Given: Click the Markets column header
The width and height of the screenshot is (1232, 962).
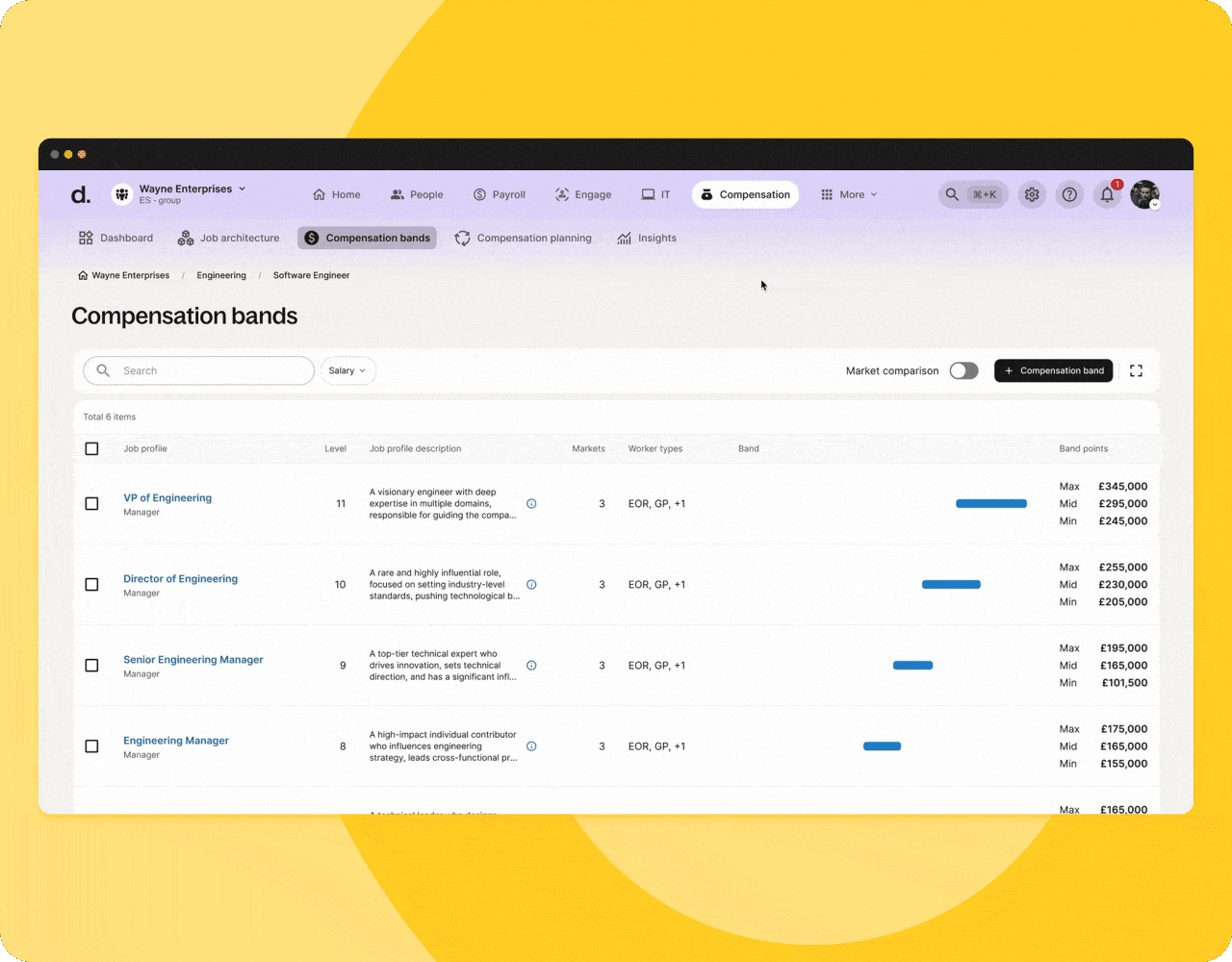Looking at the screenshot, I should 588,448.
